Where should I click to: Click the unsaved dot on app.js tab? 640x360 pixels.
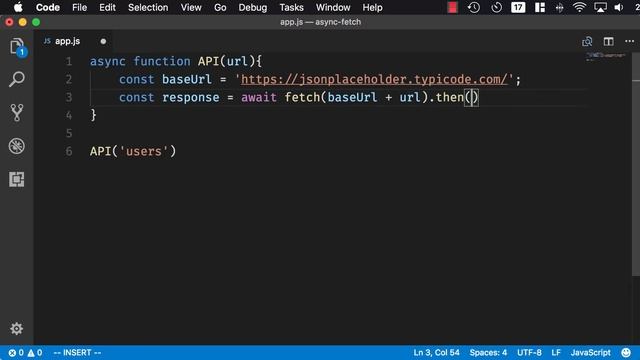103,41
